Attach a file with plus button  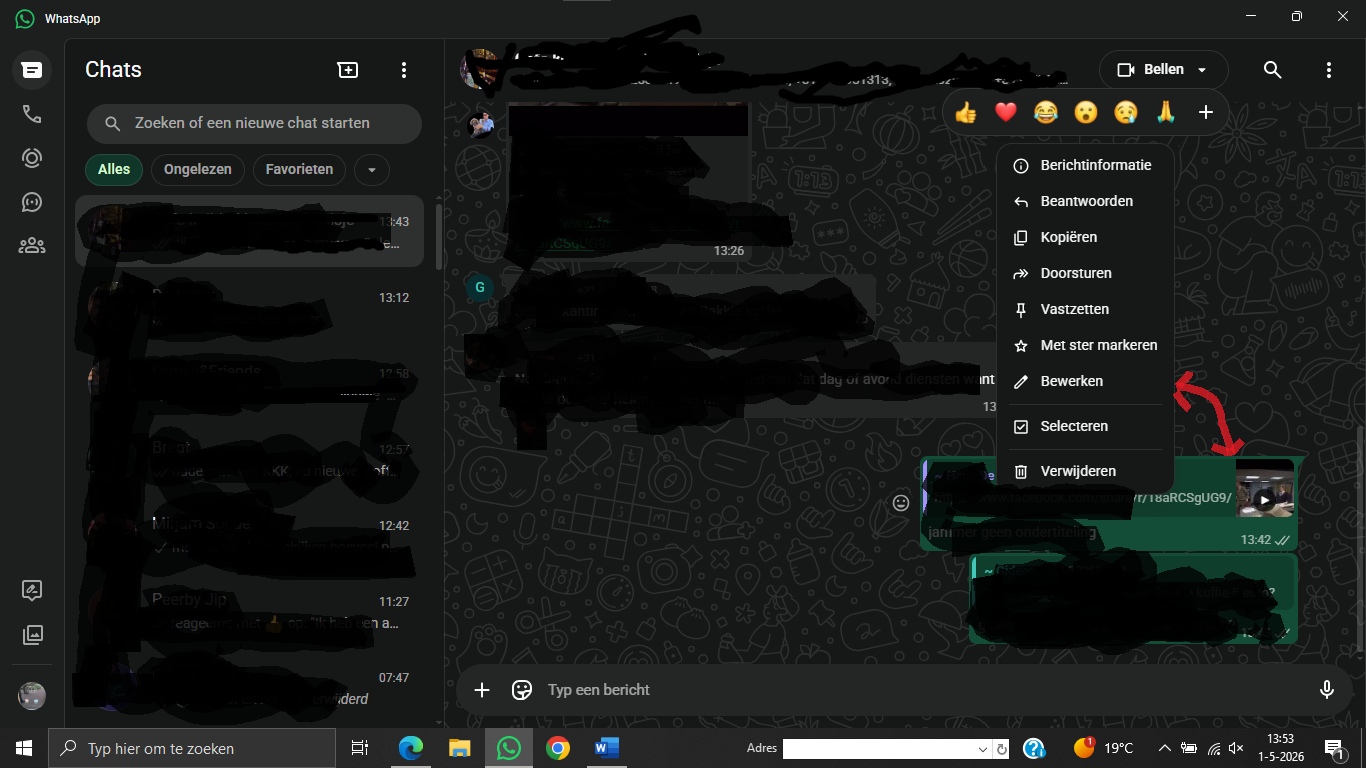tap(482, 690)
